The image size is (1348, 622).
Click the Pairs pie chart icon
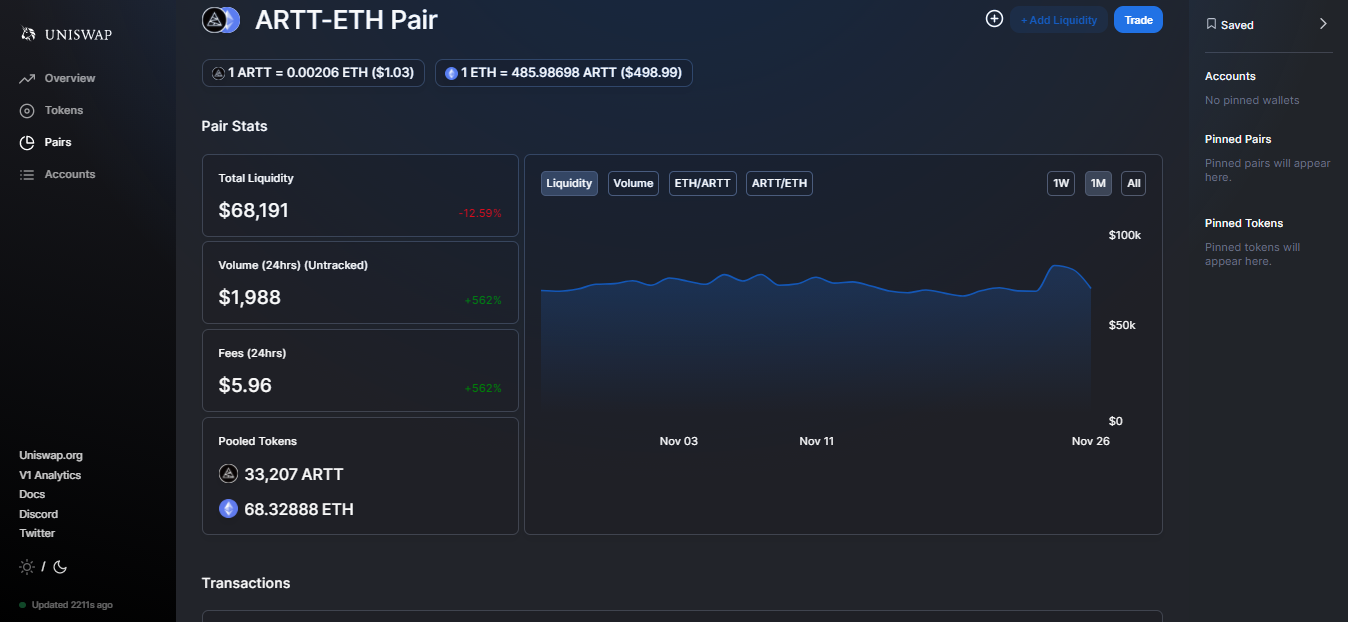pos(27,142)
